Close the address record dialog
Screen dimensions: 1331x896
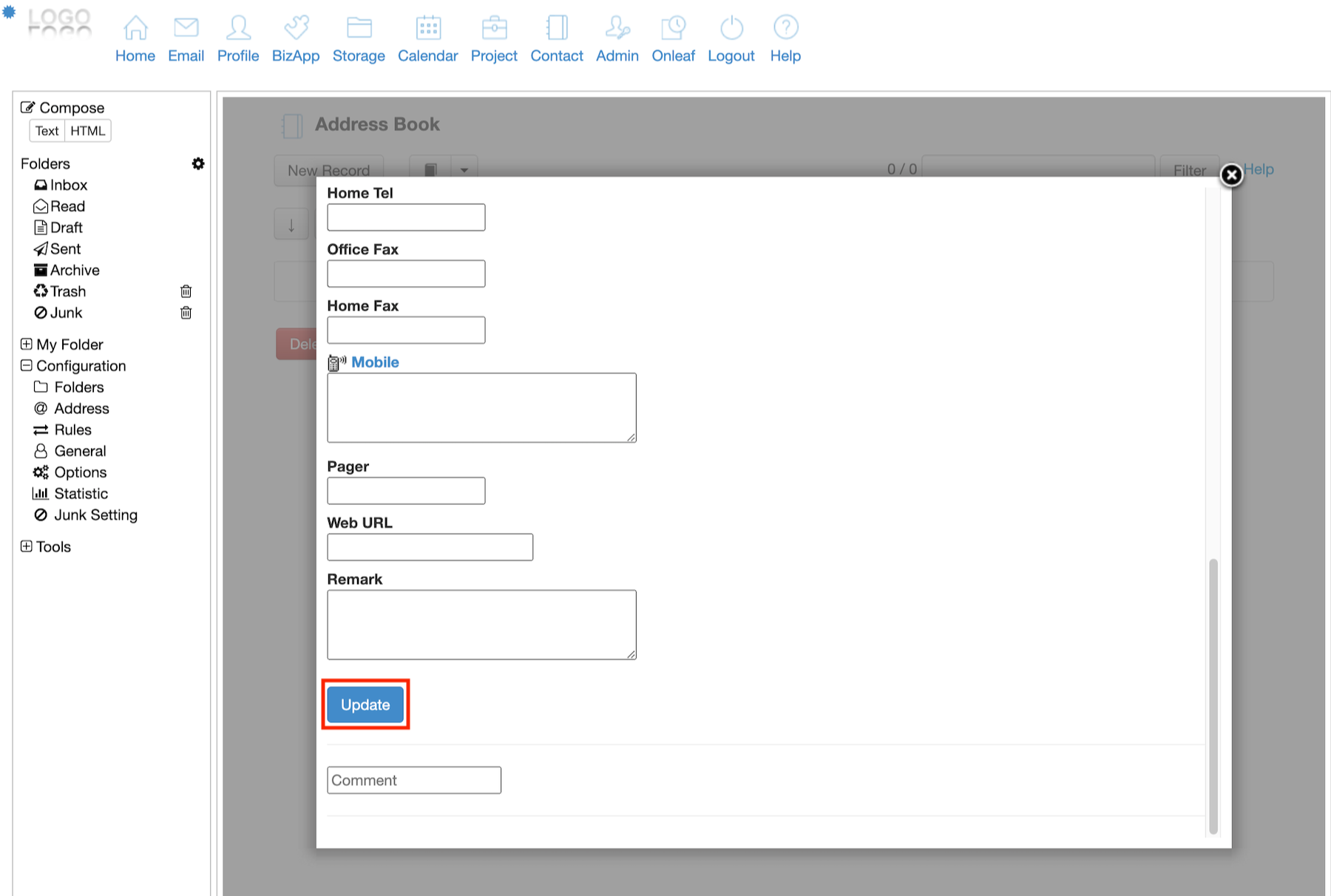click(1231, 175)
